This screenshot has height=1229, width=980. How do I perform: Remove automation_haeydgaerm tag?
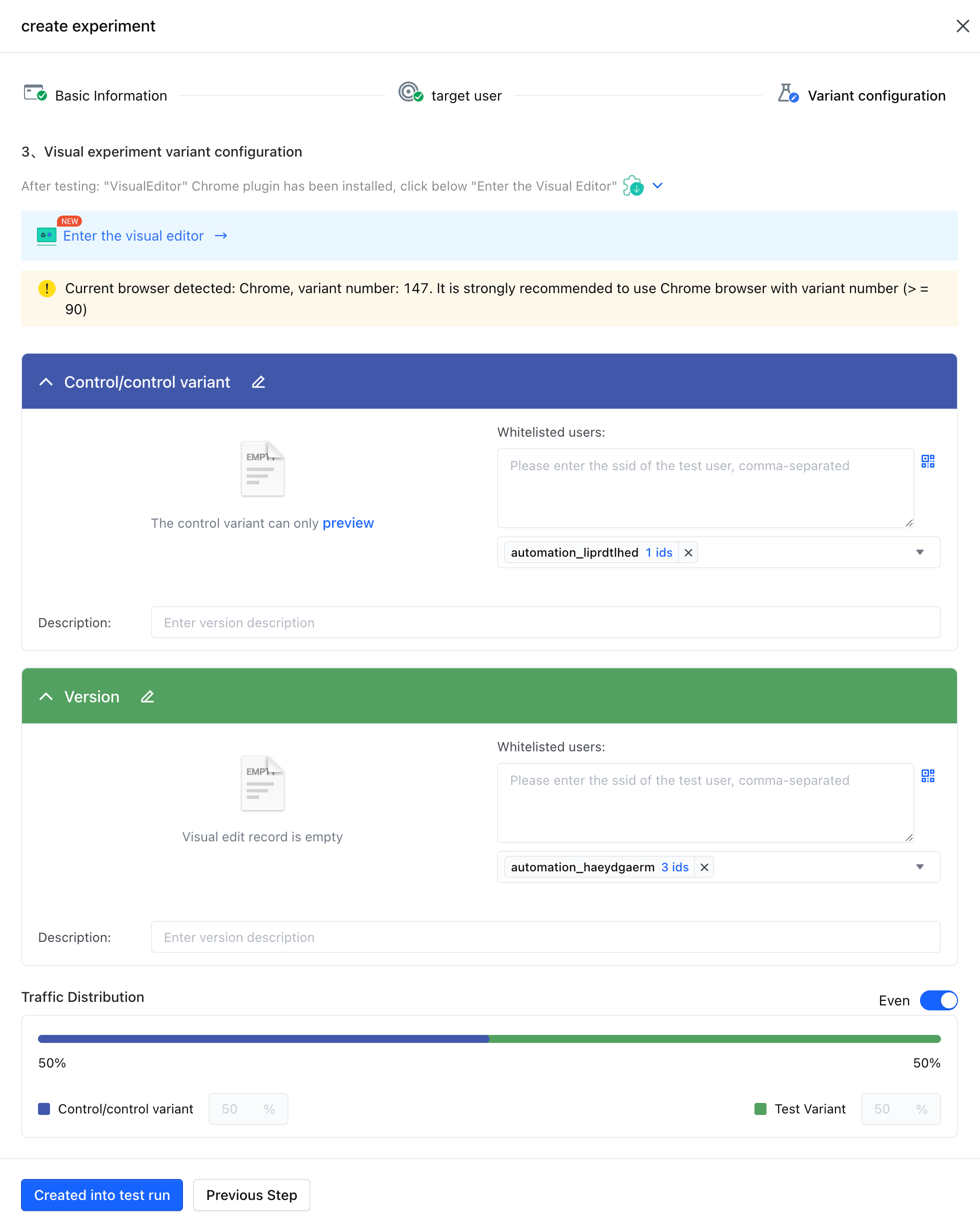point(704,867)
